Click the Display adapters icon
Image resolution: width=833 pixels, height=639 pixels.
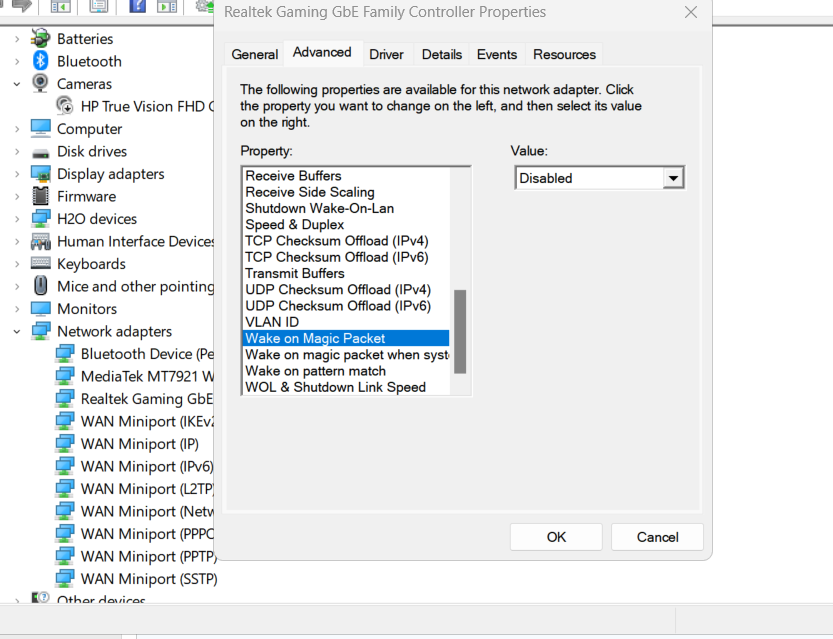coord(40,174)
